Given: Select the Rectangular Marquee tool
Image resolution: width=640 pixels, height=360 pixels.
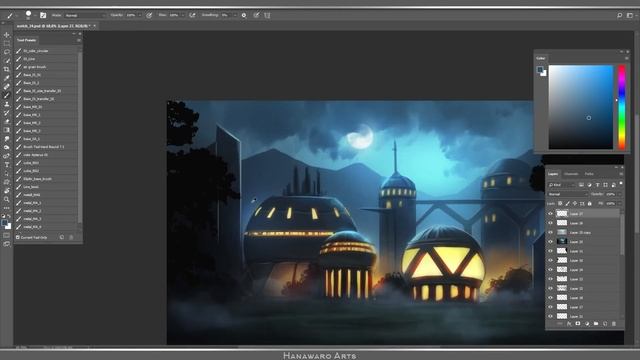Looking at the screenshot, I should pos(7,44).
